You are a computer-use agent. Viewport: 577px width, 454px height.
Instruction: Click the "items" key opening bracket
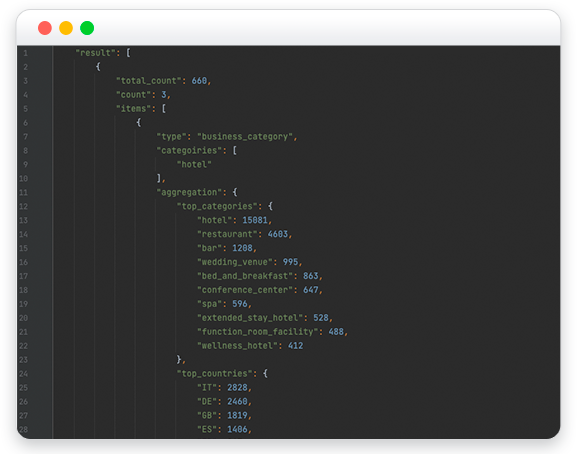(164, 109)
